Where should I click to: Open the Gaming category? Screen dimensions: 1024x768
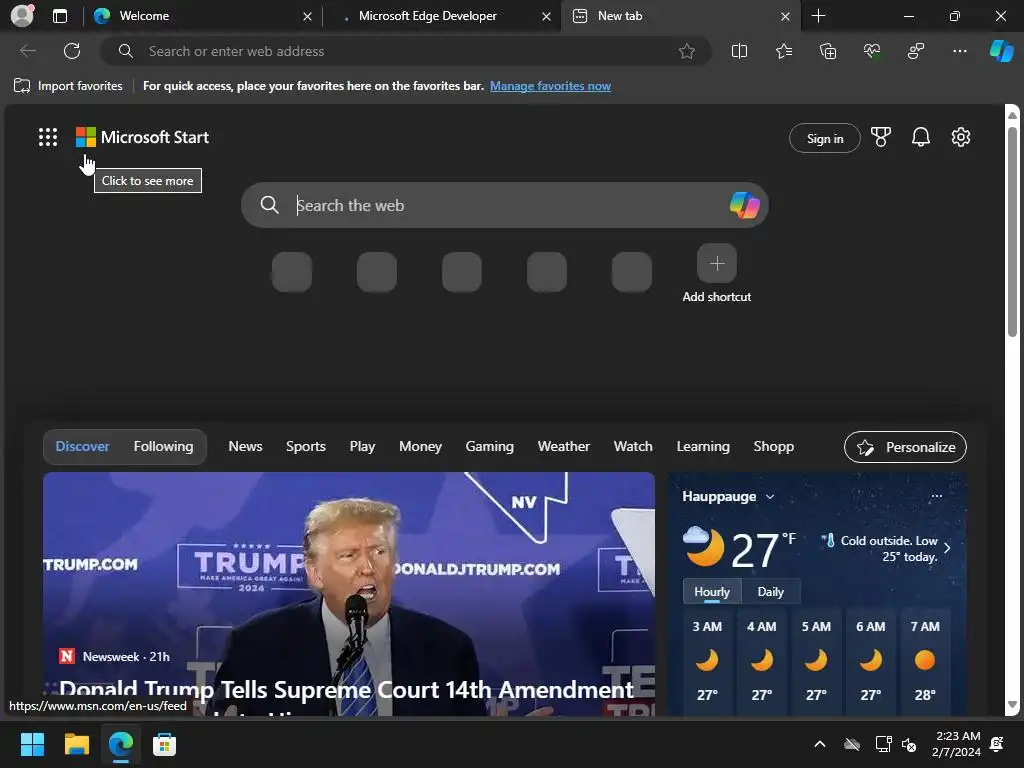(x=489, y=446)
